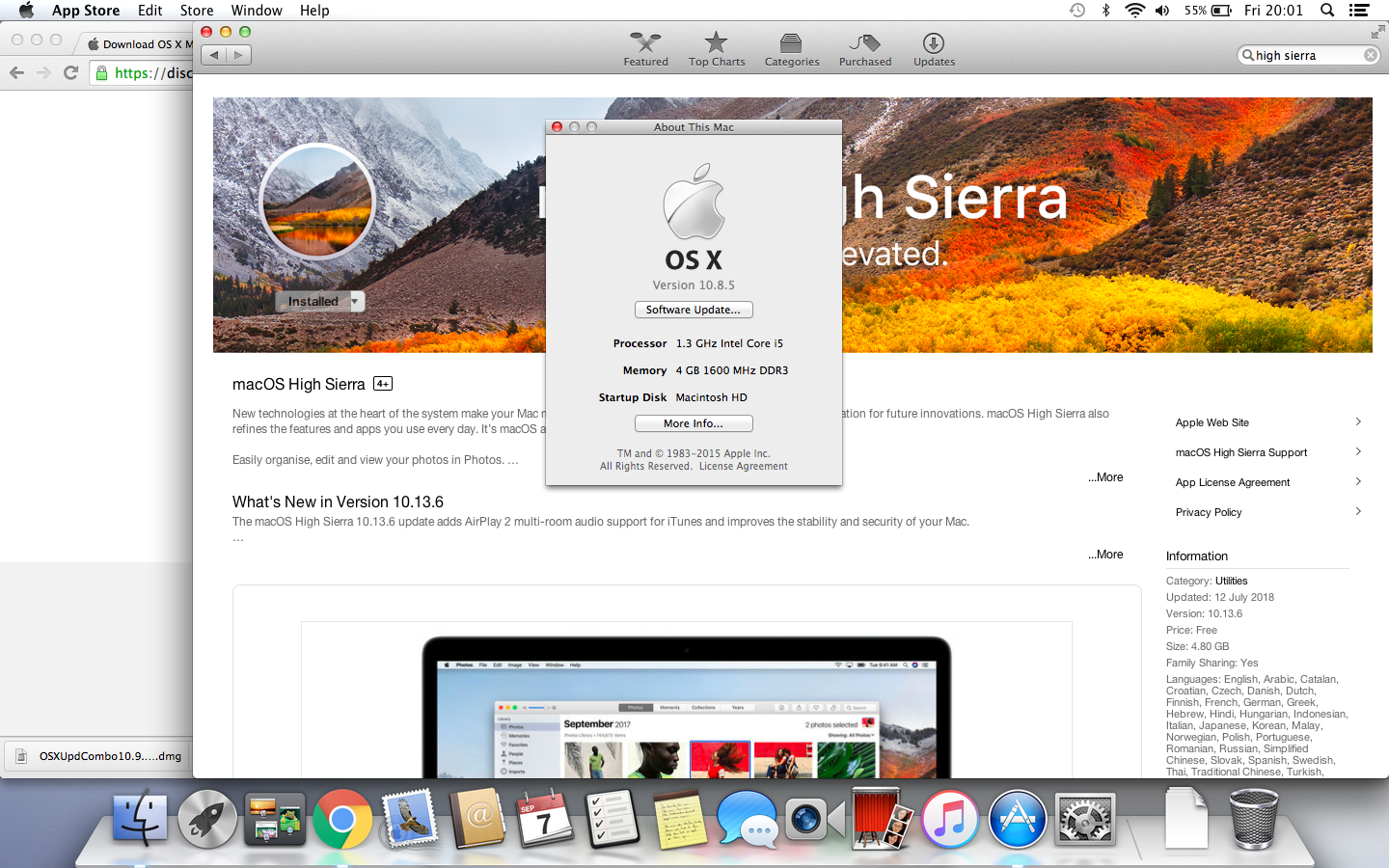Screen dimensions: 1389x868
Task: Open Calendar from the Dock
Action: [544, 820]
